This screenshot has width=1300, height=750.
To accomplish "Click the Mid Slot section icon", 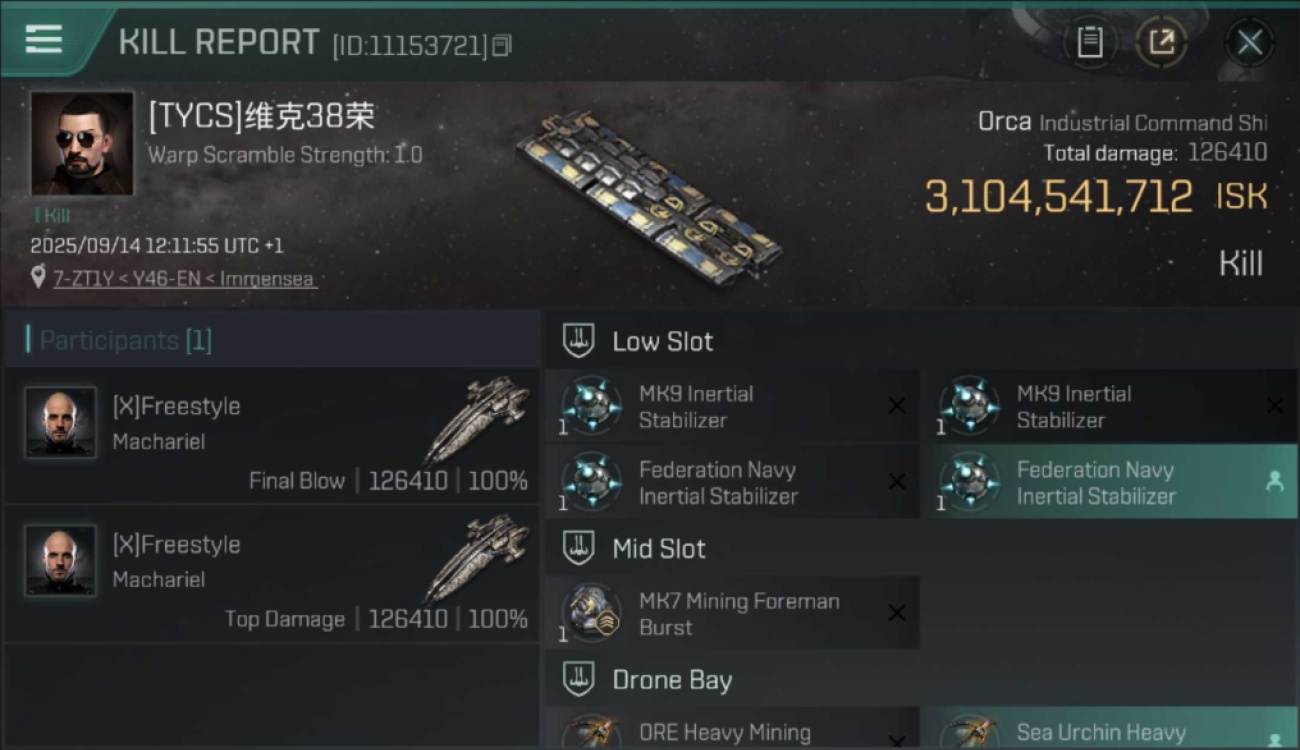I will pyautogui.click(x=578, y=548).
